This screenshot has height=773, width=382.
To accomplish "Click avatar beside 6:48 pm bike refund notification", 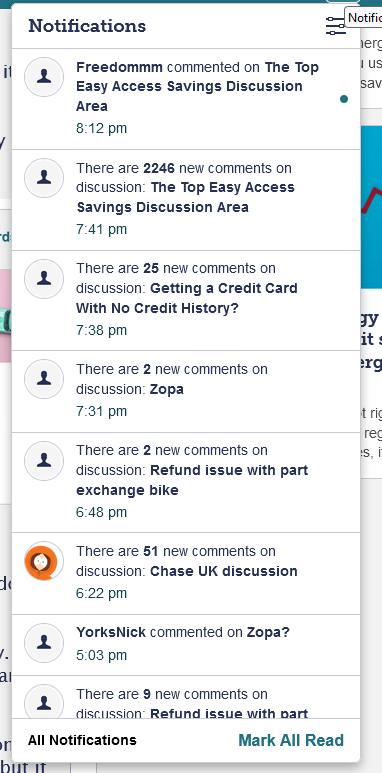I will [44, 460].
